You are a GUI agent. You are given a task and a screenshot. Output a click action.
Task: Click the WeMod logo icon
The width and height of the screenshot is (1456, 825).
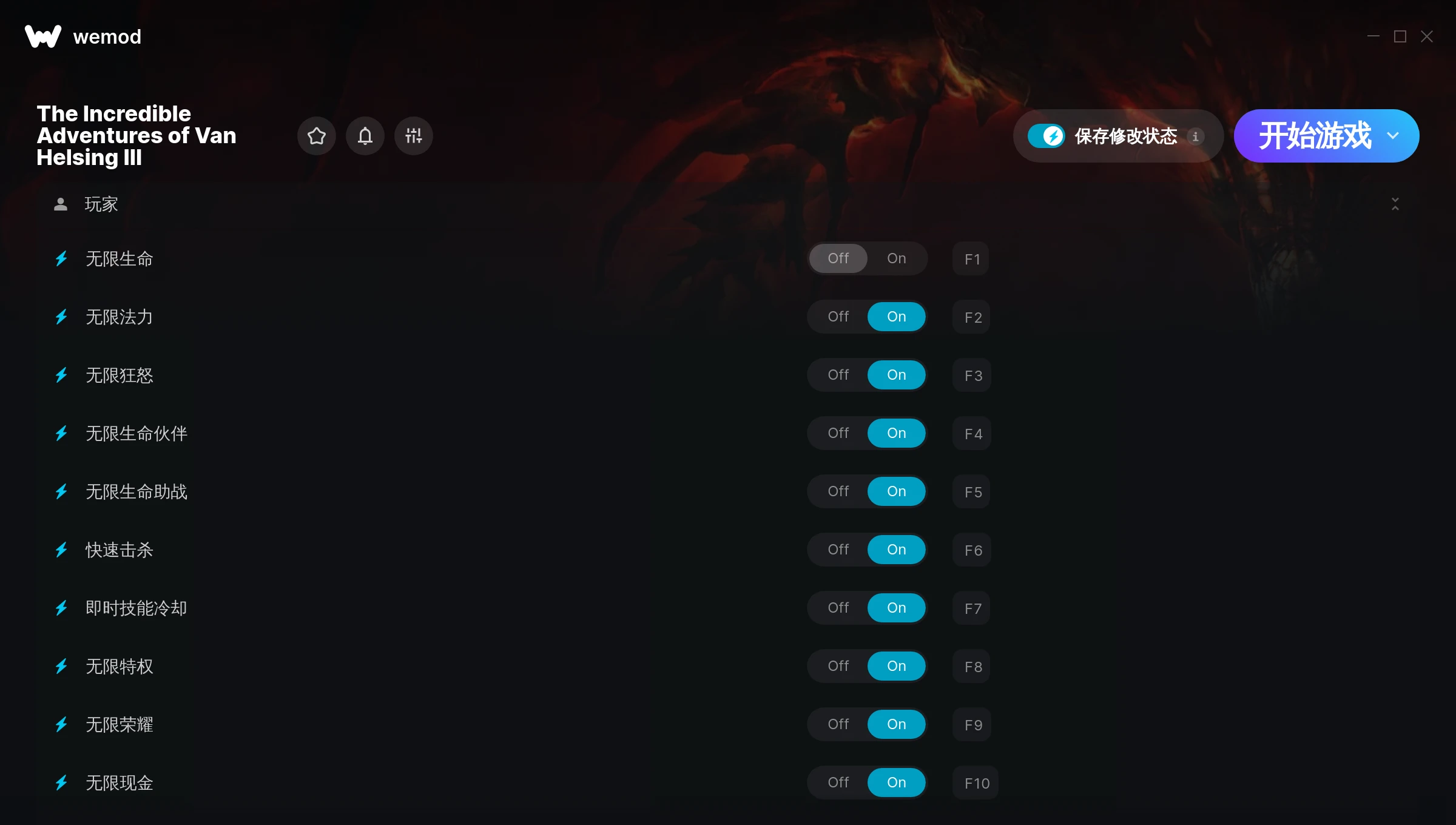[43, 36]
